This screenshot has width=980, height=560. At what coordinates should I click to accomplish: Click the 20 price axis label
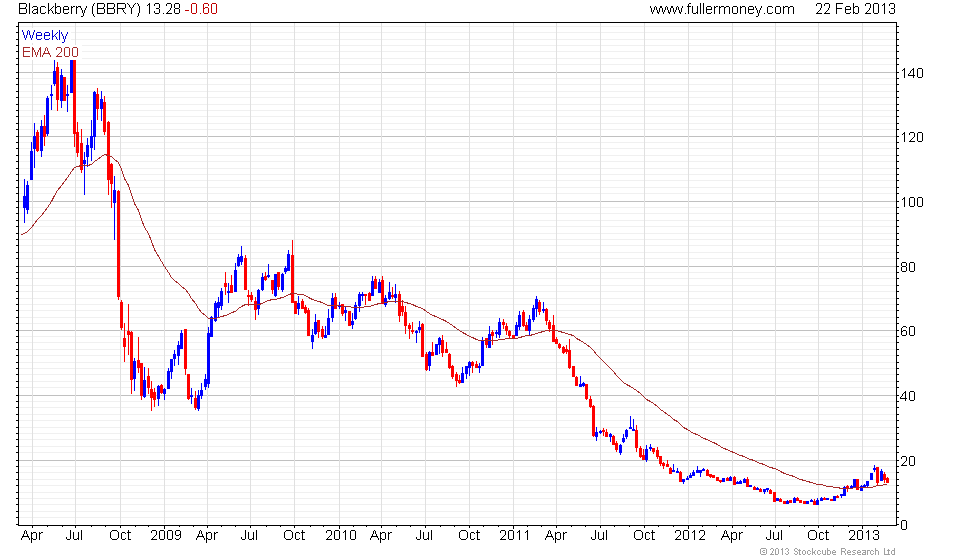[908, 461]
